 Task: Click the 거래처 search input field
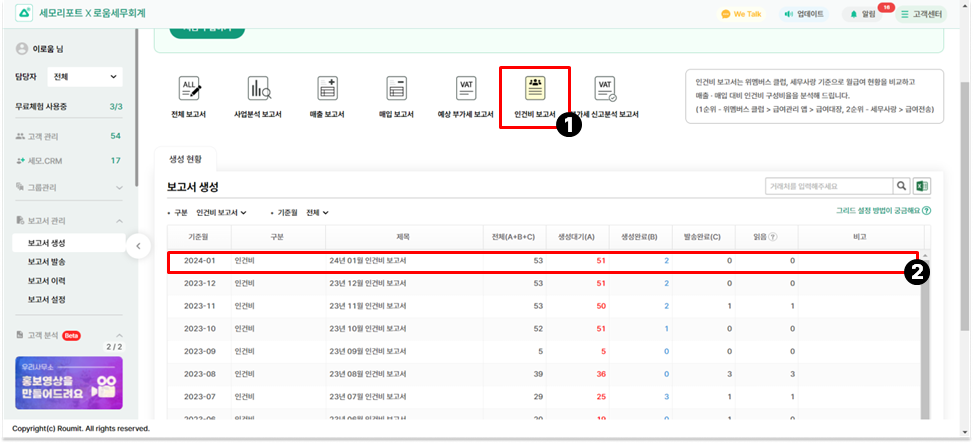(828, 186)
